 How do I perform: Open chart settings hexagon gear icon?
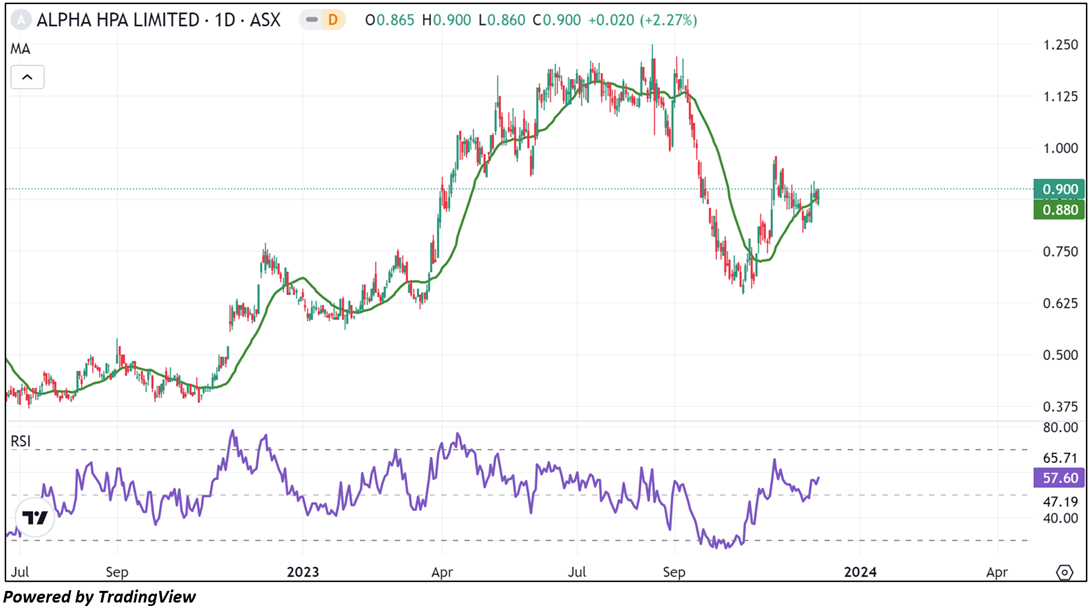pyautogui.click(x=1064, y=573)
